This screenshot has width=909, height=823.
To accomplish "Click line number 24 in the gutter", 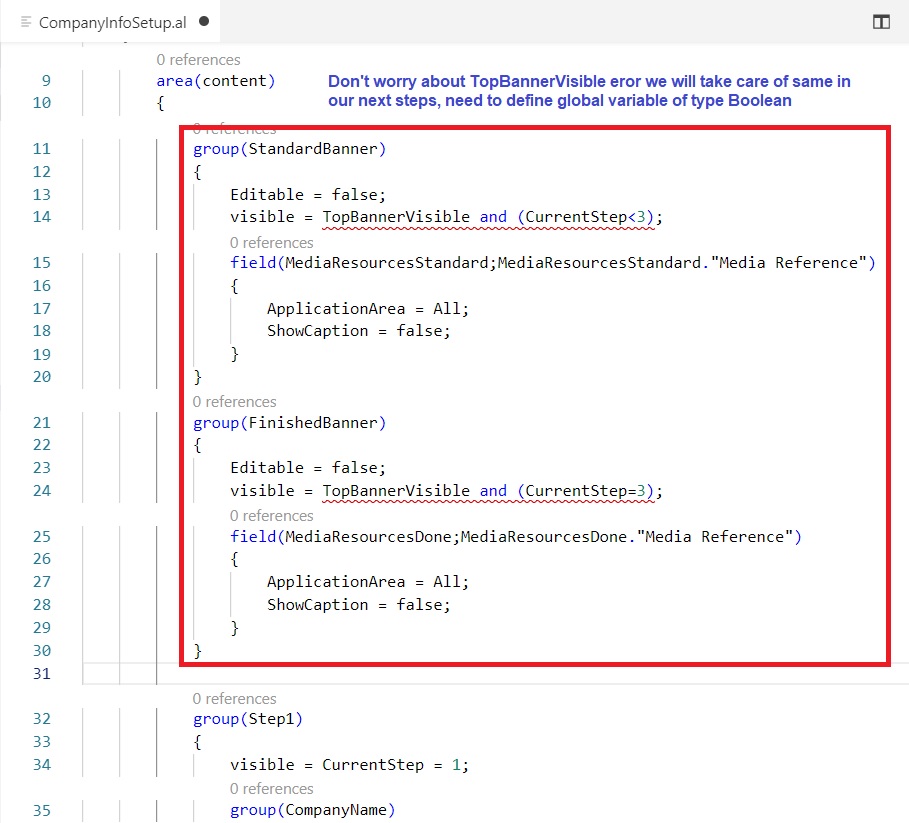I will pyautogui.click(x=41, y=491).
